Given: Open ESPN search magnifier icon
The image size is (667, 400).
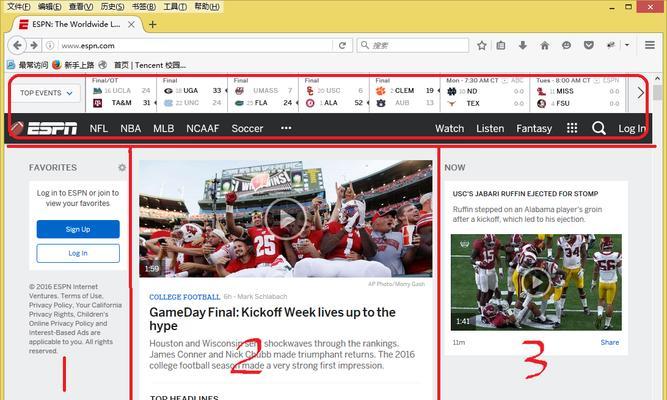Looking at the screenshot, I should pos(599,128).
